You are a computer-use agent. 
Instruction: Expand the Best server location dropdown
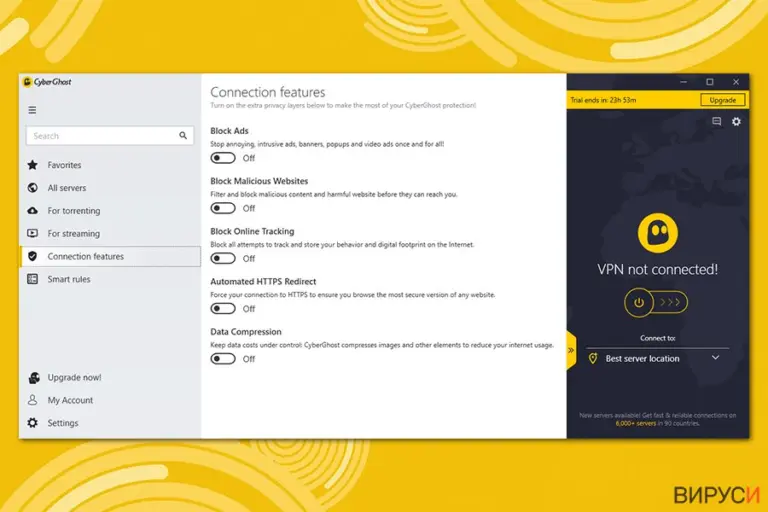click(x=657, y=358)
